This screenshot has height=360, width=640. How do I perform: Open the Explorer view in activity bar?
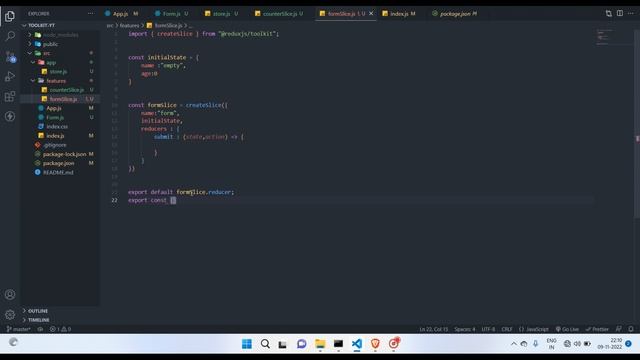tap(10, 16)
